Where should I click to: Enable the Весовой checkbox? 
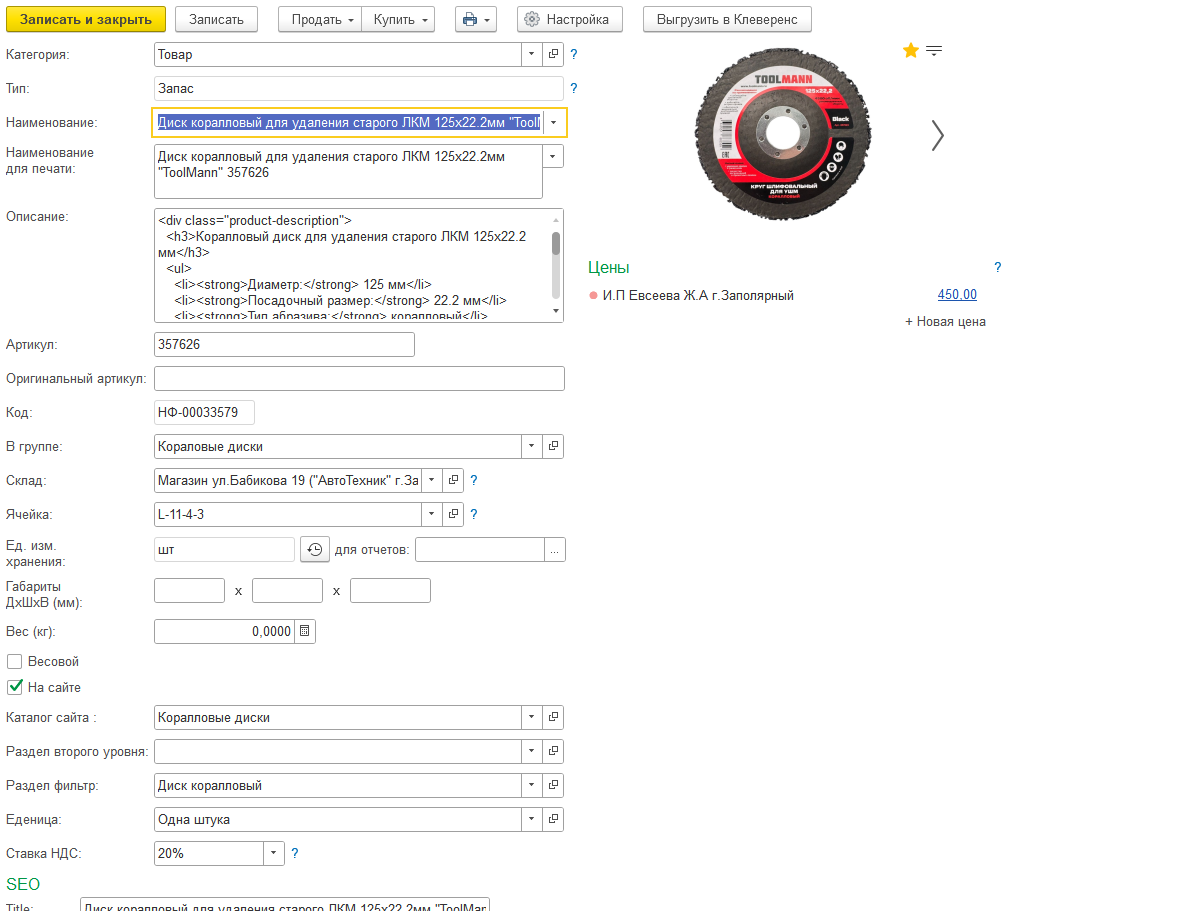tap(15, 661)
